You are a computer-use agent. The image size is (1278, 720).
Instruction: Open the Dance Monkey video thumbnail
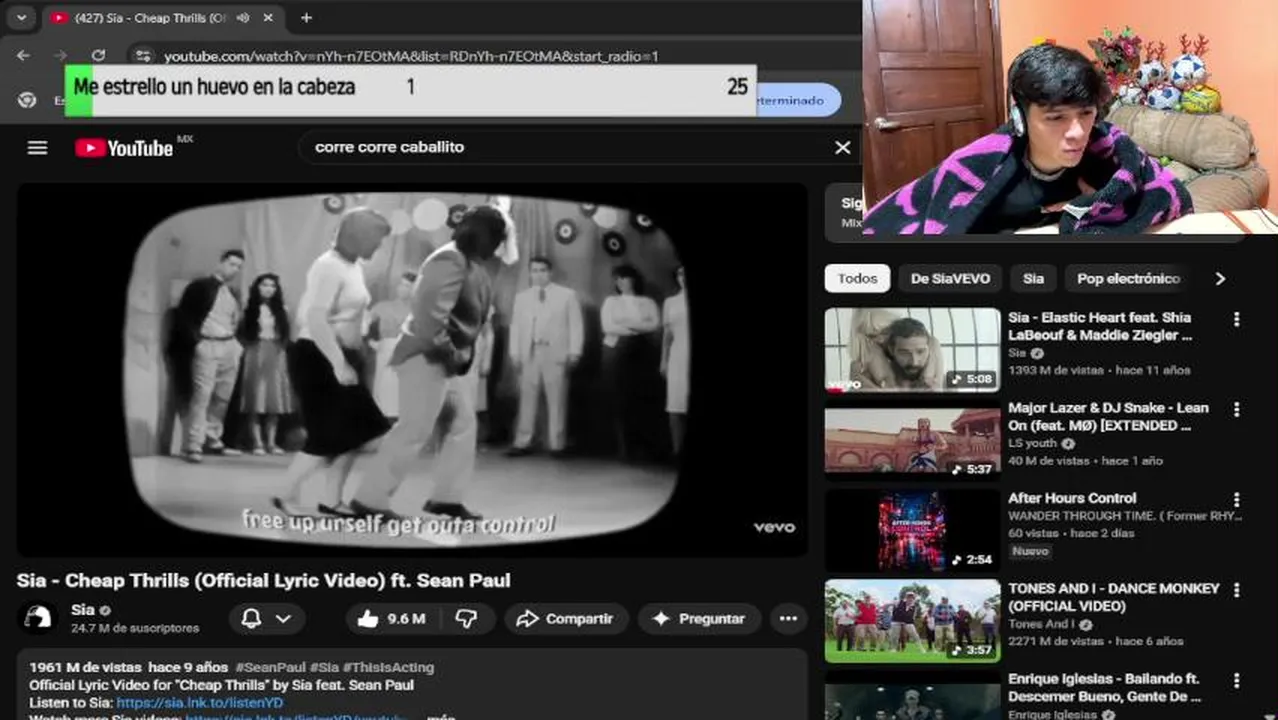[x=912, y=621]
